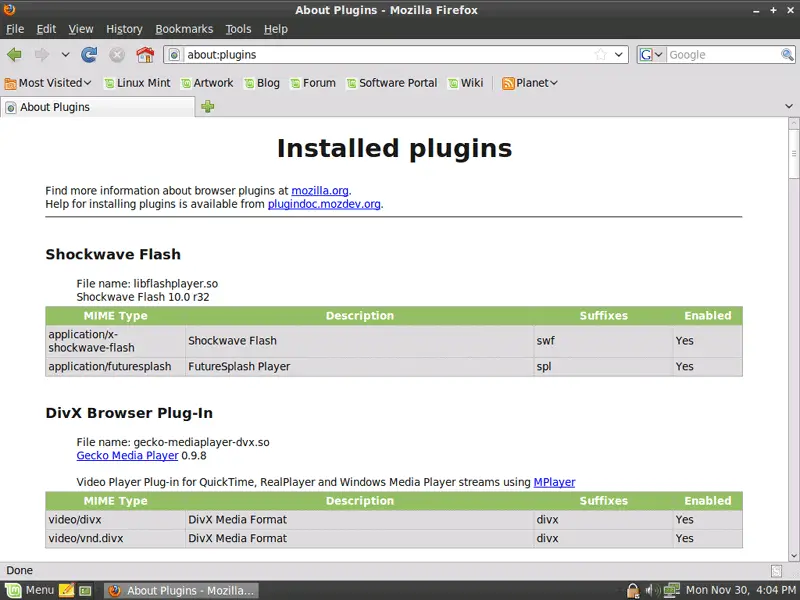Go to the Home page icon
The width and height of the screenshot is (800, 600).
(x=145, y=55)
